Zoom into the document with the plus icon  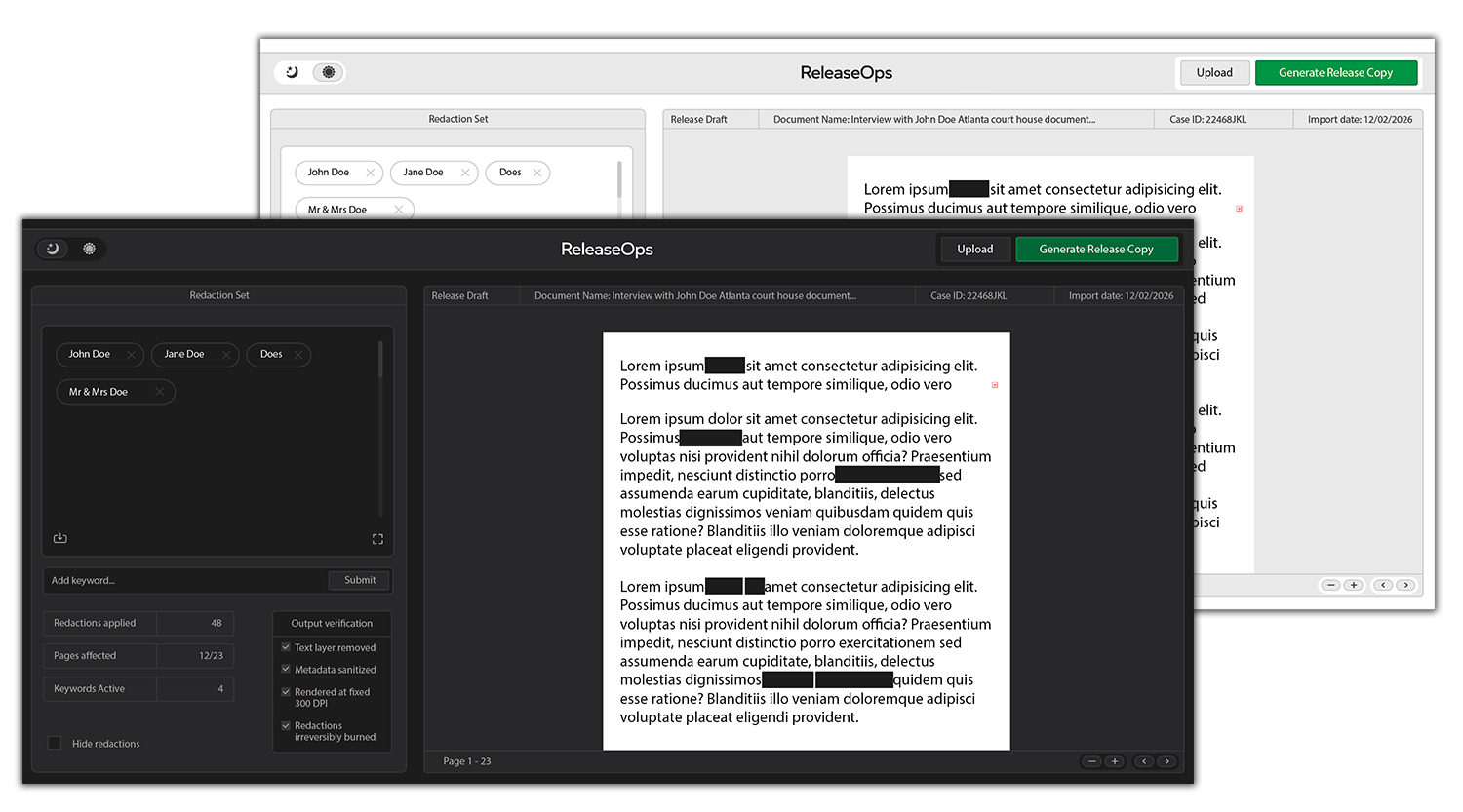point(1114,761)
